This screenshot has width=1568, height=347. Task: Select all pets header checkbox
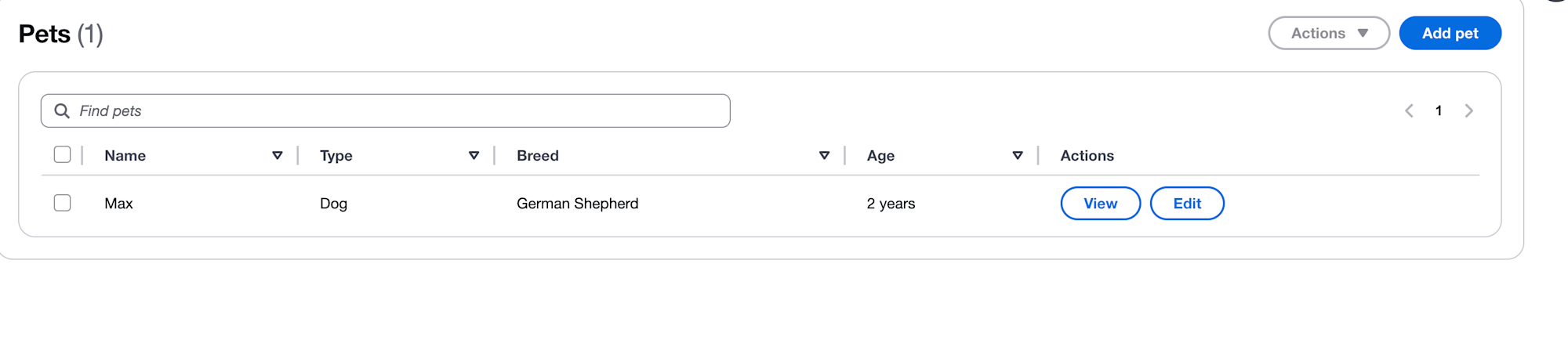coord(63,155)
